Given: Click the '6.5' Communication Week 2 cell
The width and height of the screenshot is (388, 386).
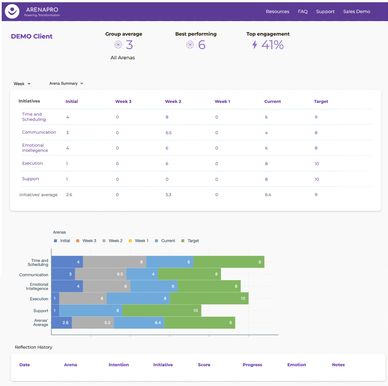Looking at the screenshot, I should pos(168,133).
